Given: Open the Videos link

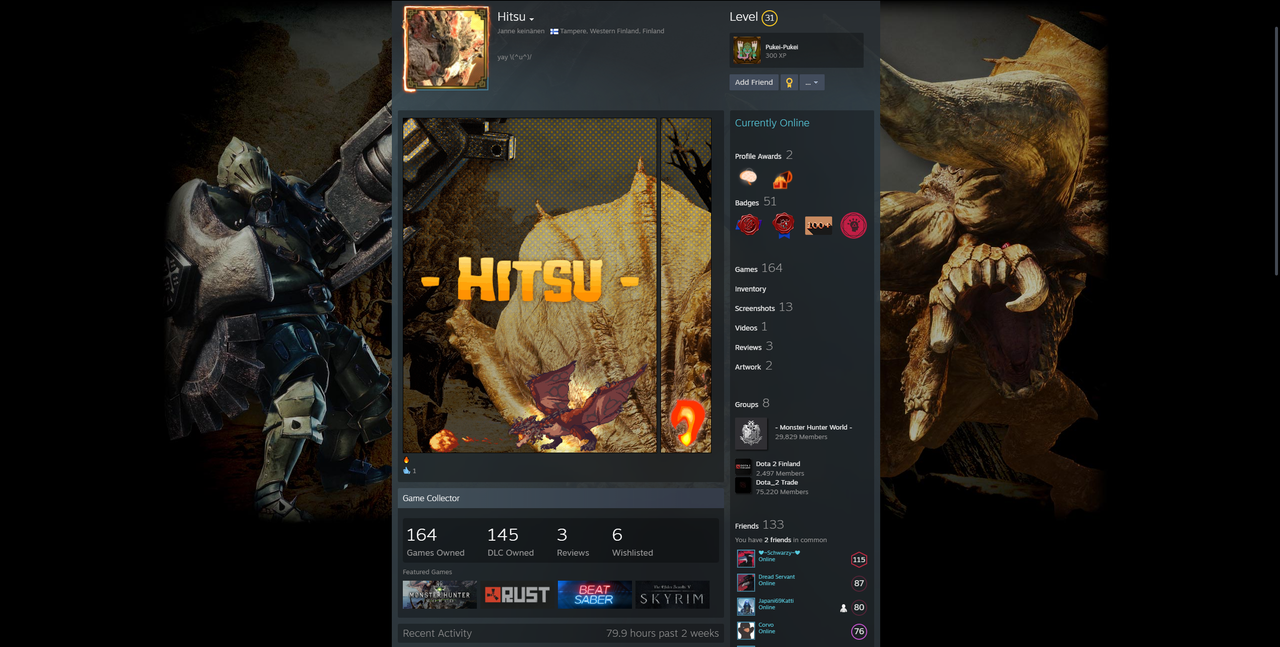Looking at the screenshot, I should pyautogui.click(x=751, y=327).
